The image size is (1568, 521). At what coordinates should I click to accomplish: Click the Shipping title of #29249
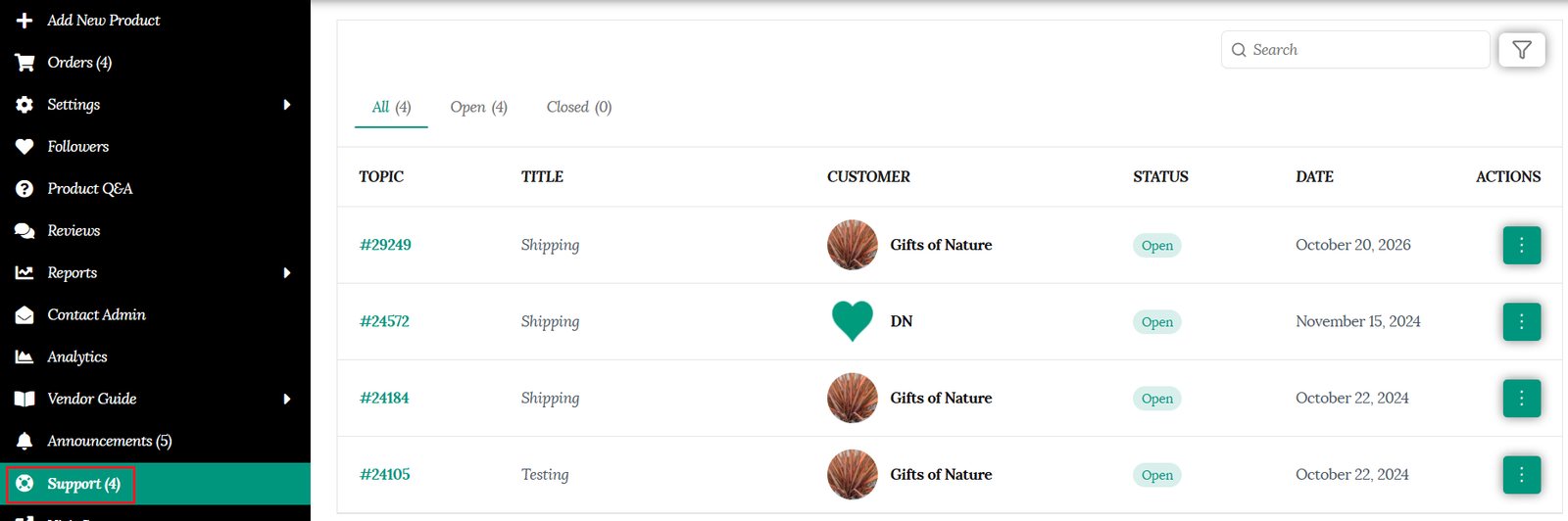pyautogui.click(x=550, y=245)
